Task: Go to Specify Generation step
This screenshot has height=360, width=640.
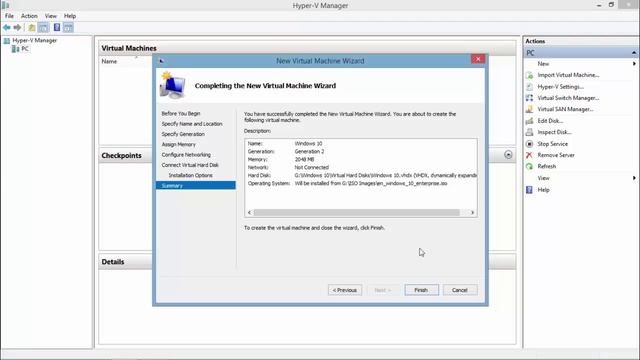Action: (183, 134)
